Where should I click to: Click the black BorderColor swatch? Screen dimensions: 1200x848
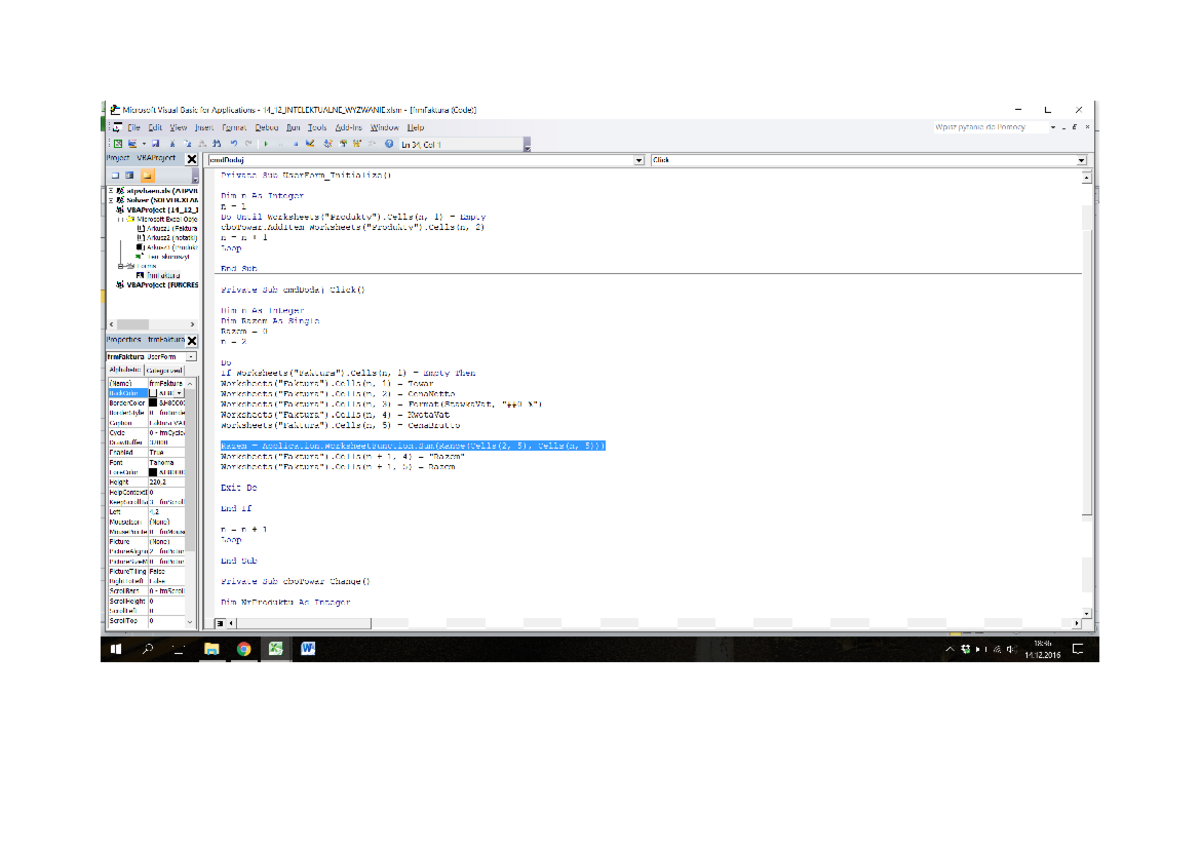(153, 403)
